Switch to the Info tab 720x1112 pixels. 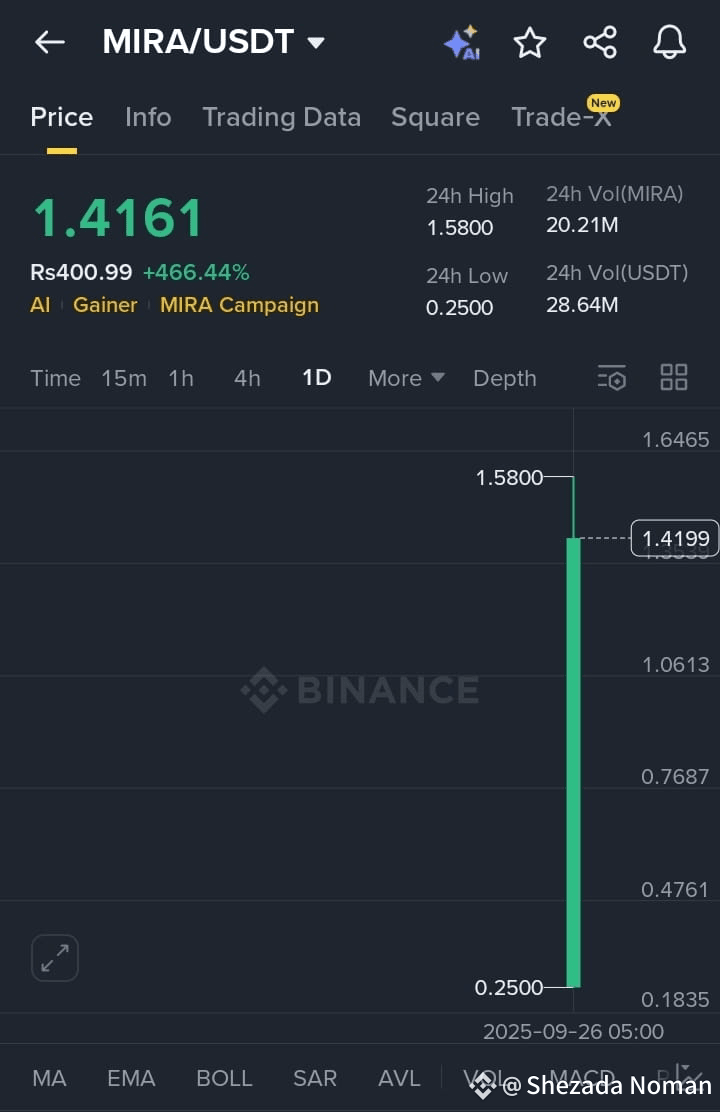[x=148, y=117]
